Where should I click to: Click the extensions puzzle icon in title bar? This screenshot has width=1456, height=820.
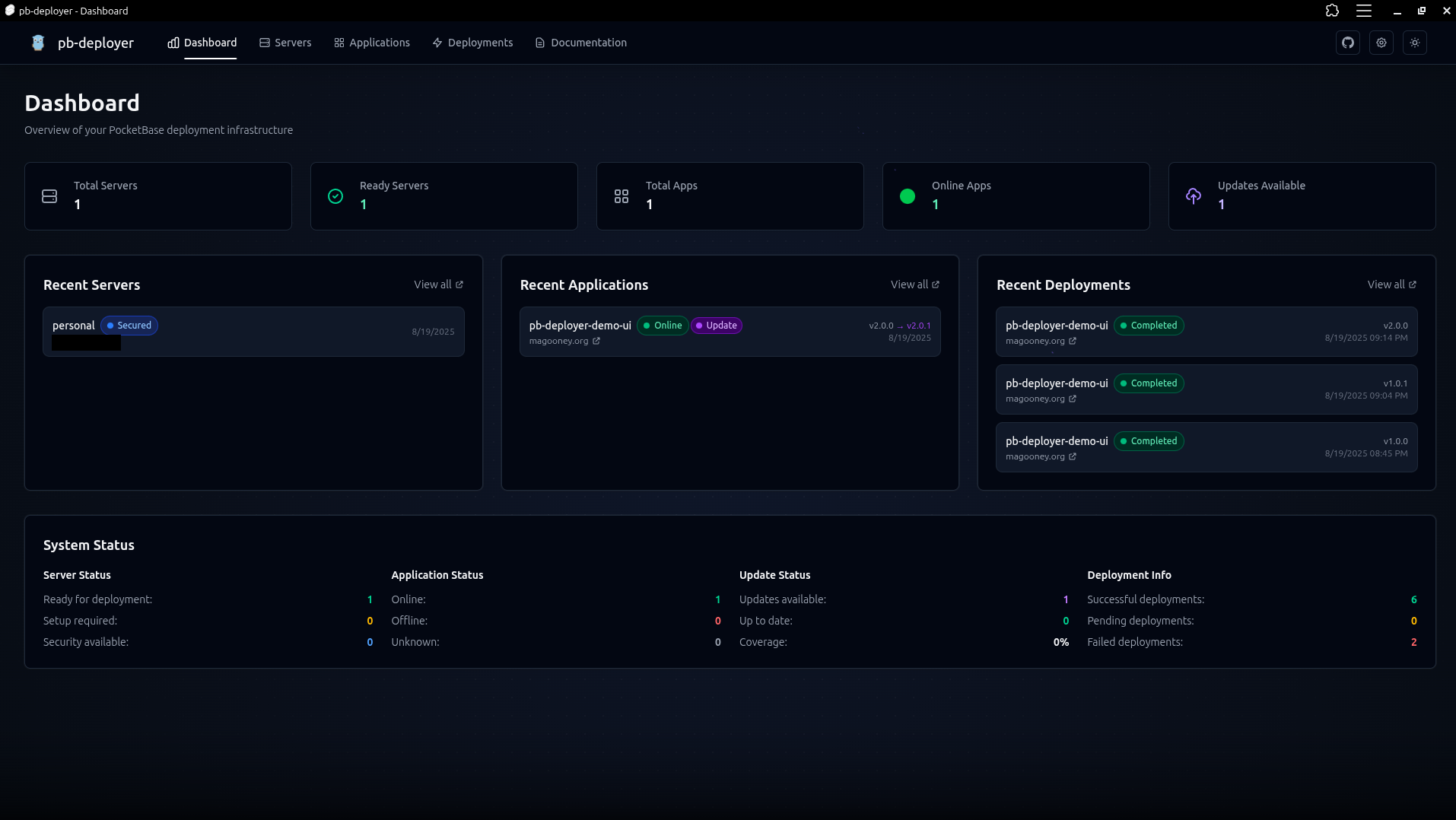click(1332, 11)
